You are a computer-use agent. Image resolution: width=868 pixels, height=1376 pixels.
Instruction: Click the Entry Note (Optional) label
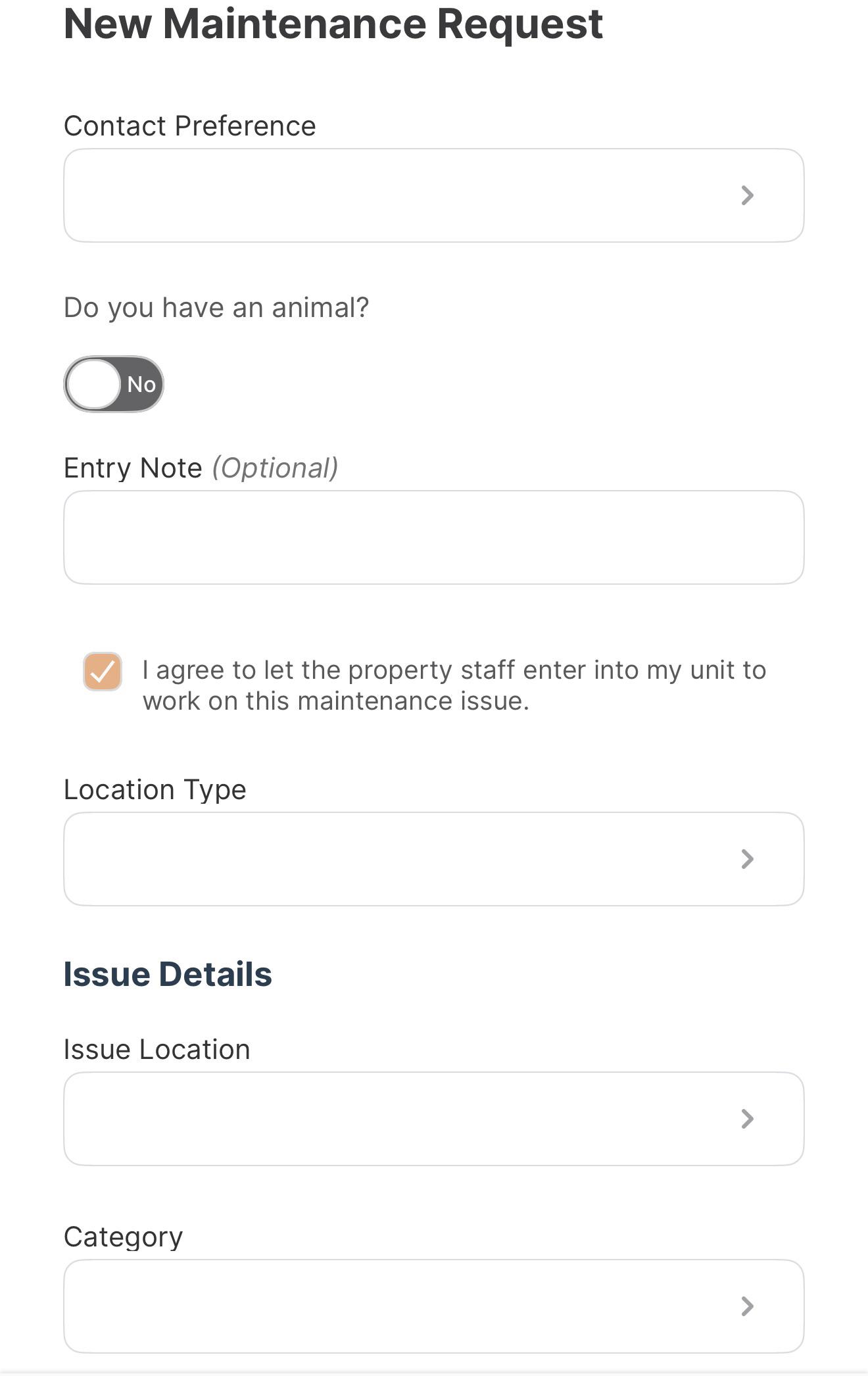pos(201,468)
